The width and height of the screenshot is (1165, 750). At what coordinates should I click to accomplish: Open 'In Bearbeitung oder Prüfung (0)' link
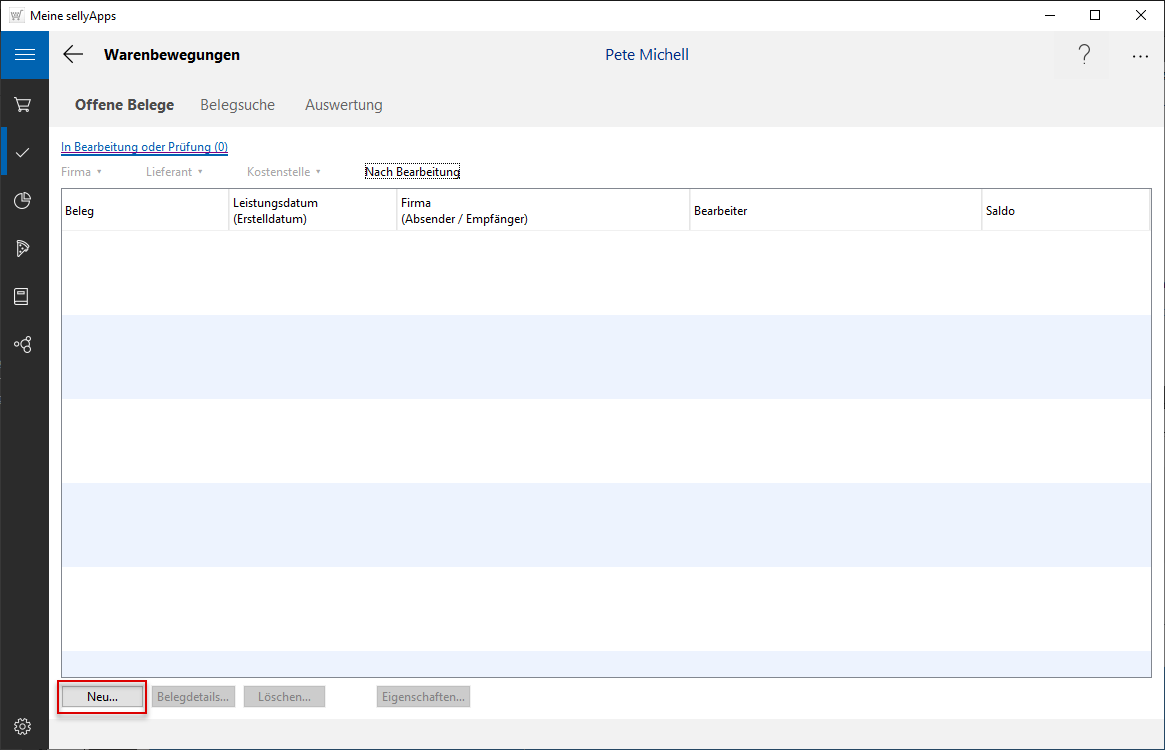coord(144,147)
